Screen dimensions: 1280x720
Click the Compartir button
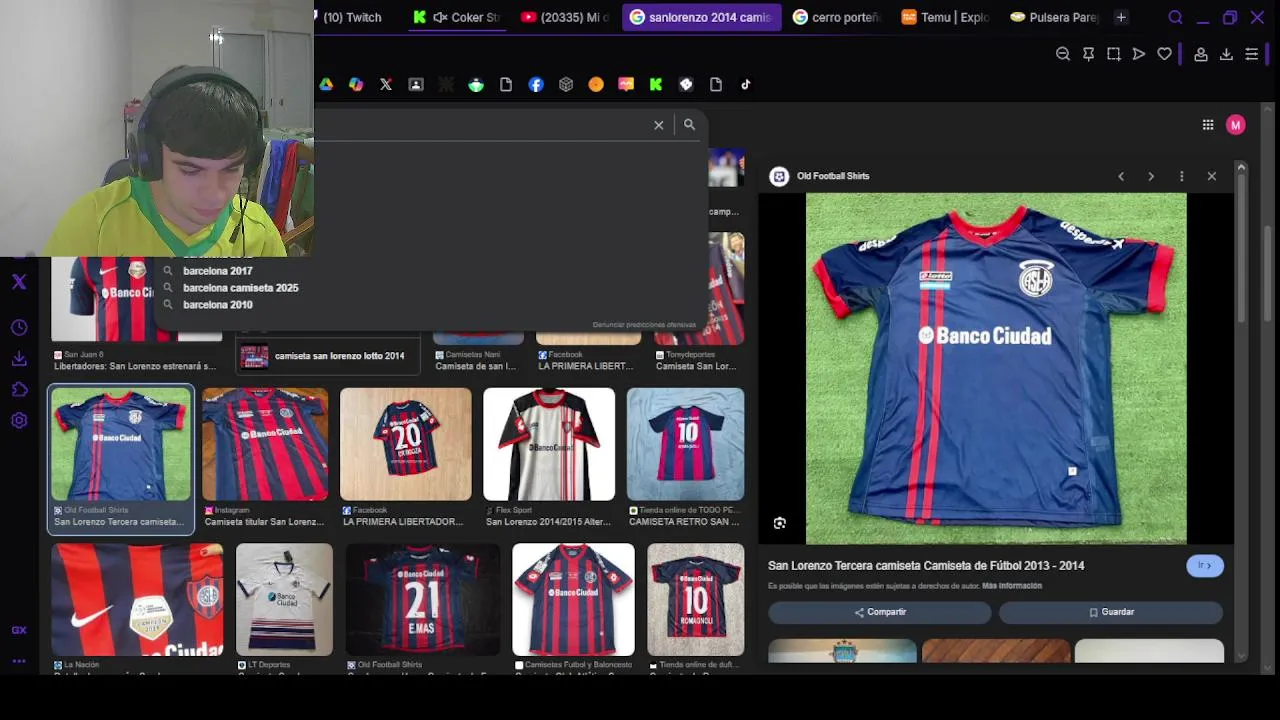pos(880,612)
